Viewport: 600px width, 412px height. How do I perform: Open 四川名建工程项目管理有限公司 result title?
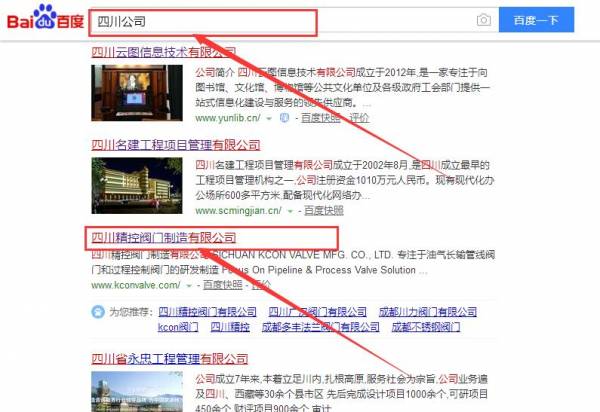pyautogui.click(x=176, y=144)
